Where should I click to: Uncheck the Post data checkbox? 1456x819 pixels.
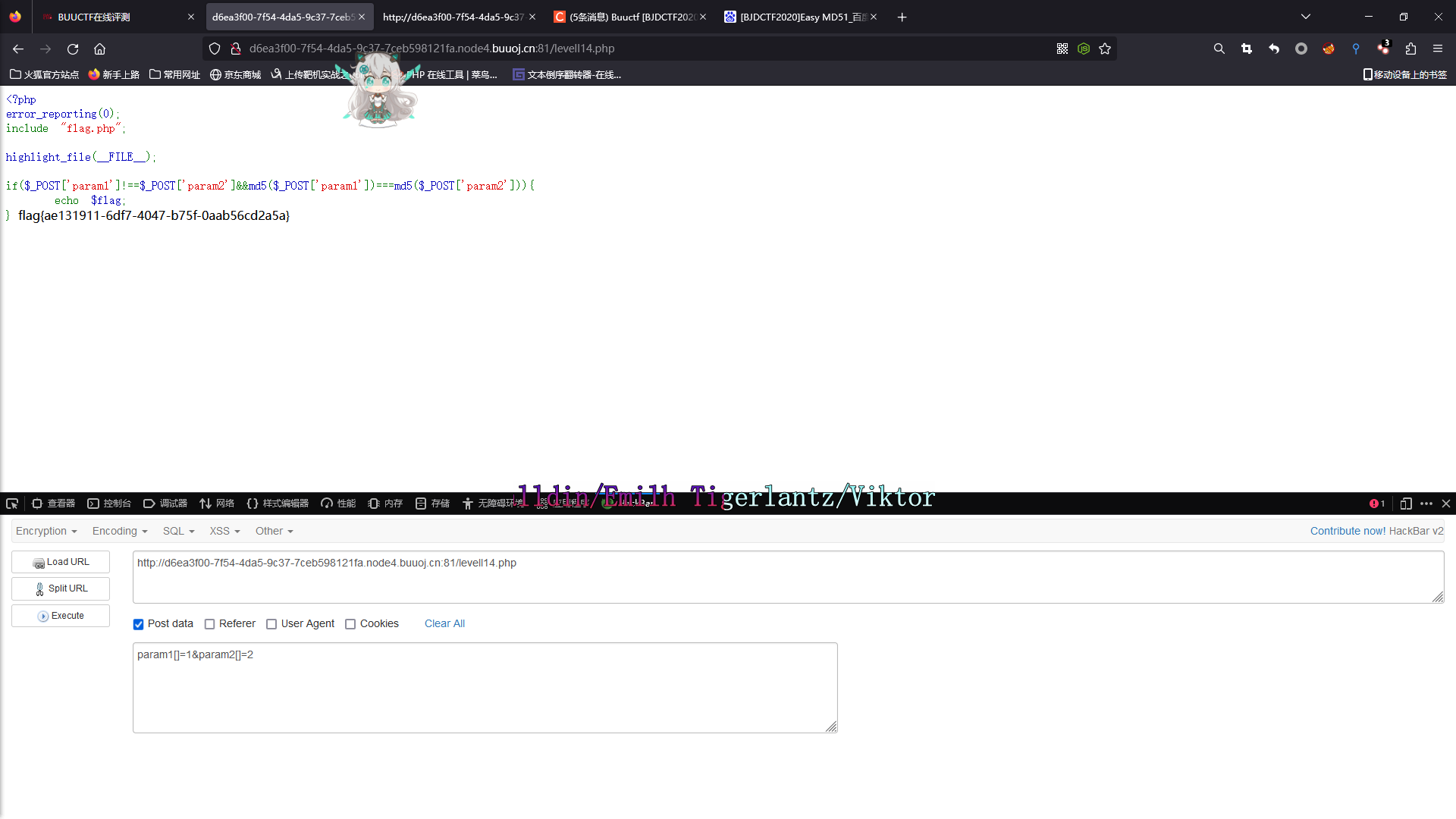(138, 623)
